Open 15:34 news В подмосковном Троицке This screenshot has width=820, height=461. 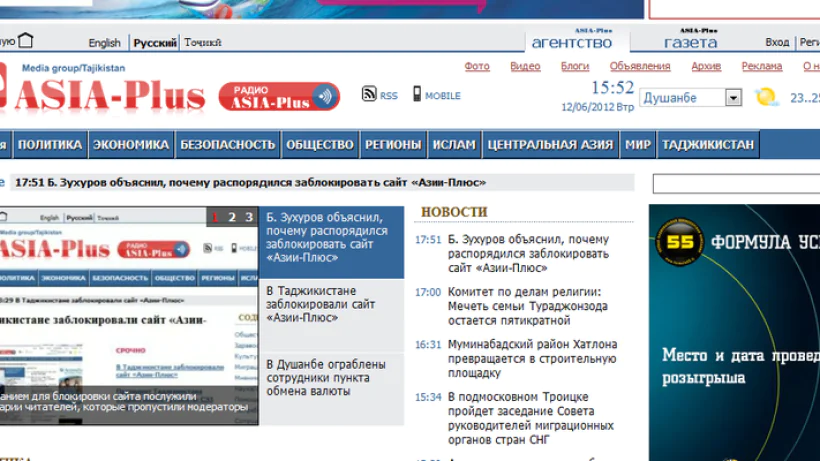531,418
